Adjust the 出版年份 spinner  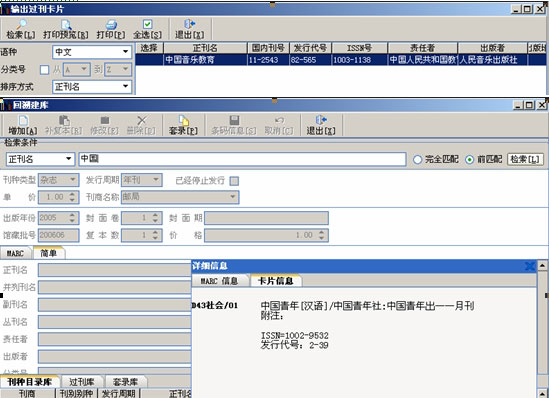click(72, 218)
